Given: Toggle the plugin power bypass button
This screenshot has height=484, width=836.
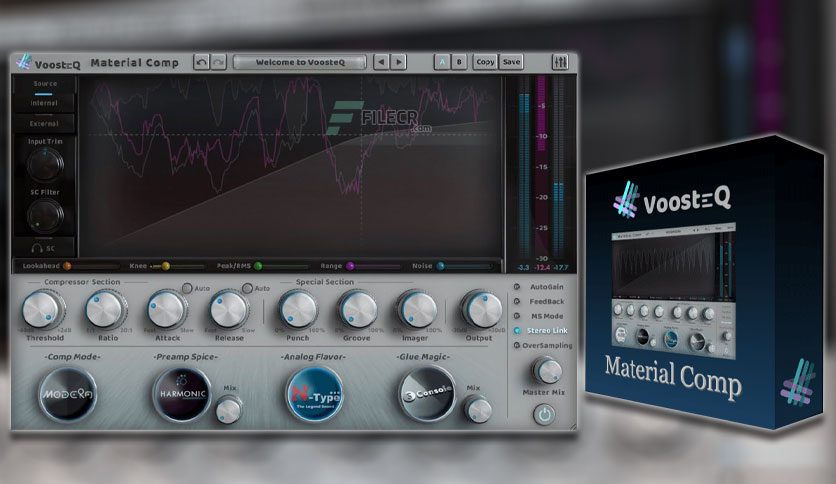Looking at the screenshot, I should point(544,414).
